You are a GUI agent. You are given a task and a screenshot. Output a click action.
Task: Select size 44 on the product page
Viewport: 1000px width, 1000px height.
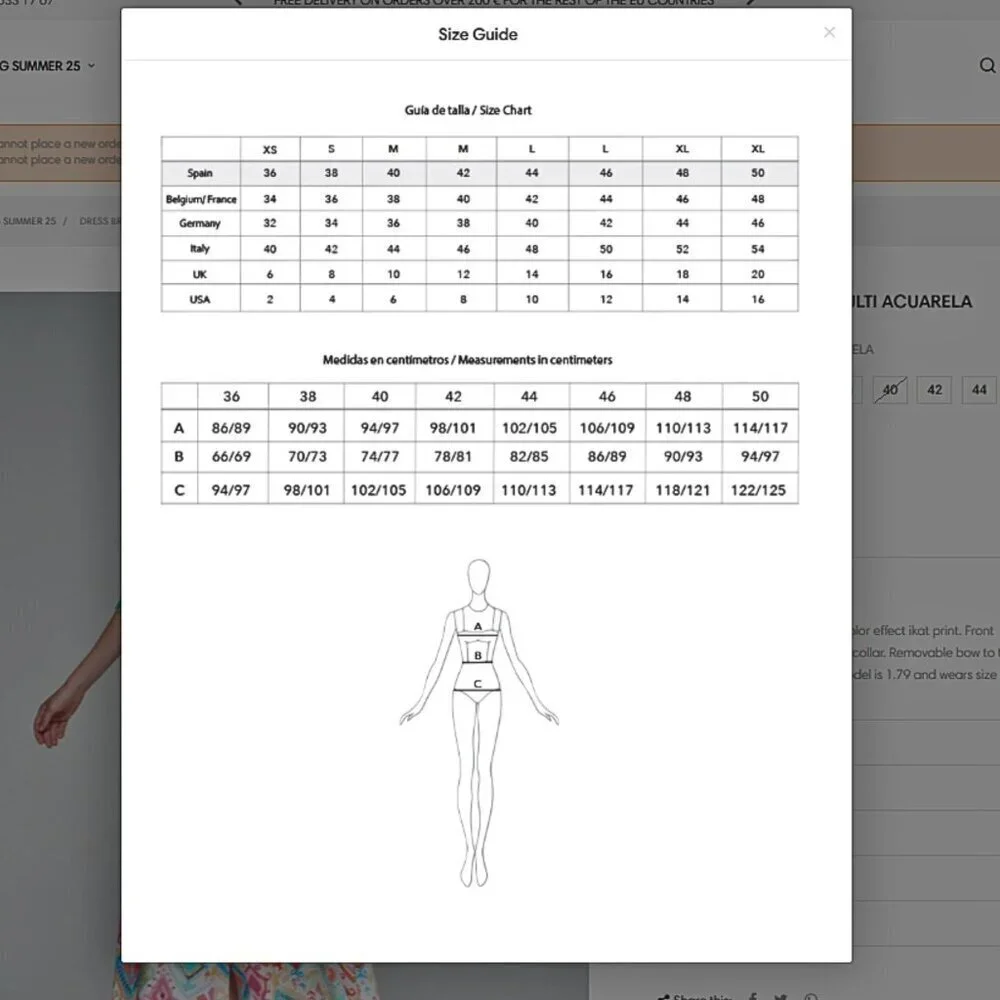coord(979,390)
